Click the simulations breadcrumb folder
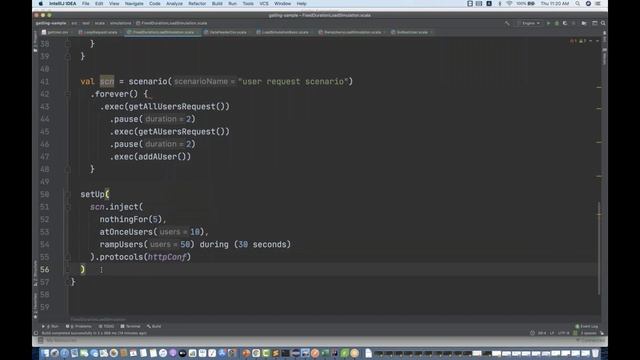Screen dimensions: 640x360 [120, 23]
